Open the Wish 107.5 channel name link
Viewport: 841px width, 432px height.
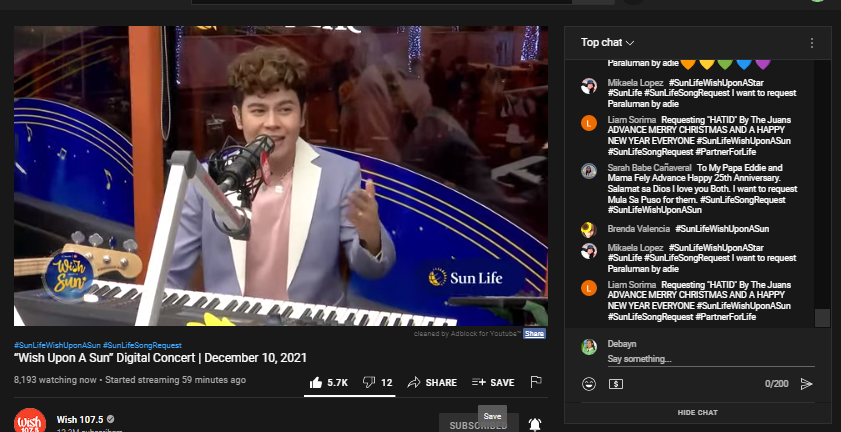coord(80,419)
